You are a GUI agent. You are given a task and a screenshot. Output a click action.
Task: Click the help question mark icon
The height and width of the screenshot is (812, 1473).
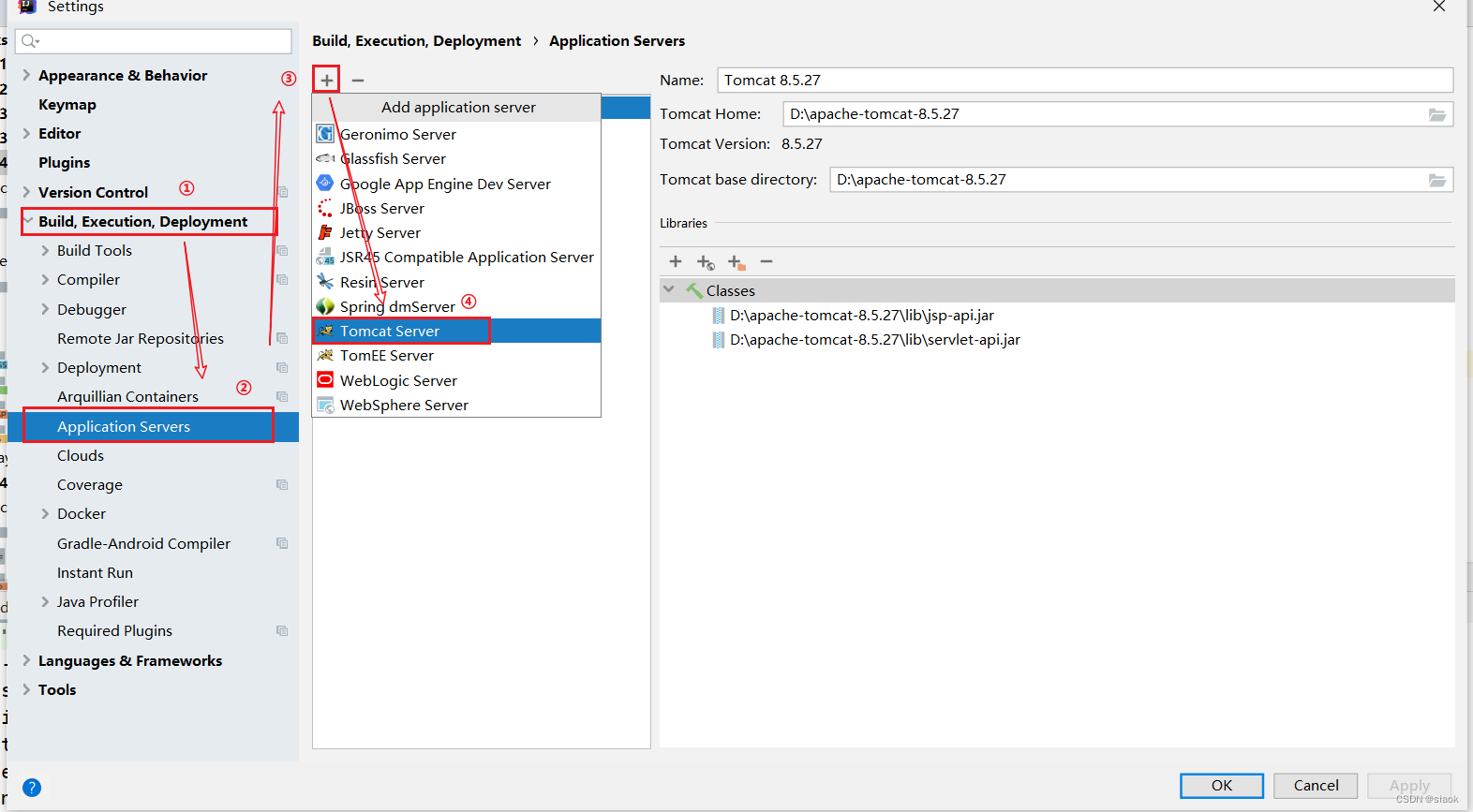pos(32,788)
